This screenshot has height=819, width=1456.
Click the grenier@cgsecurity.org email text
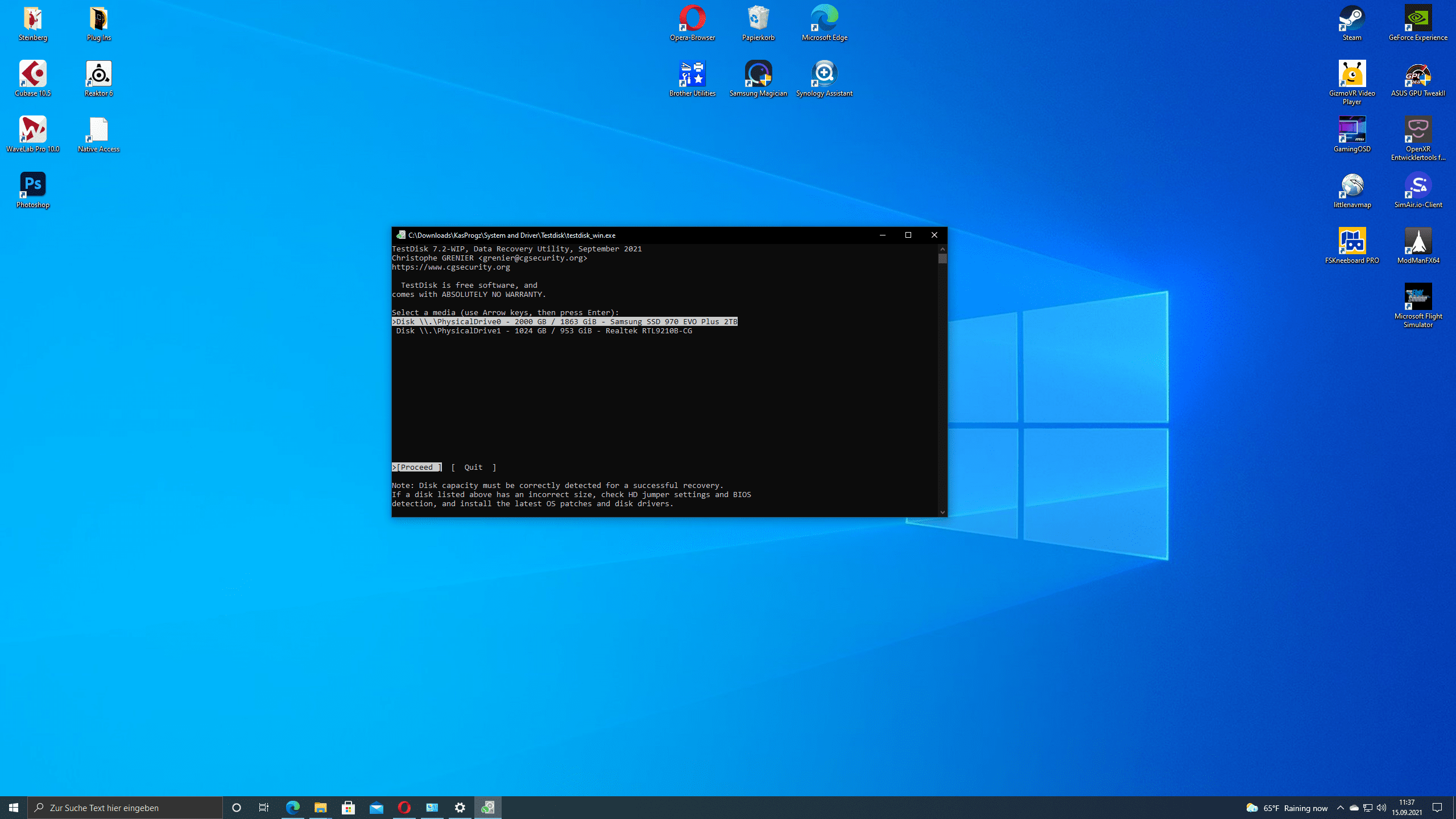point(533,258)
